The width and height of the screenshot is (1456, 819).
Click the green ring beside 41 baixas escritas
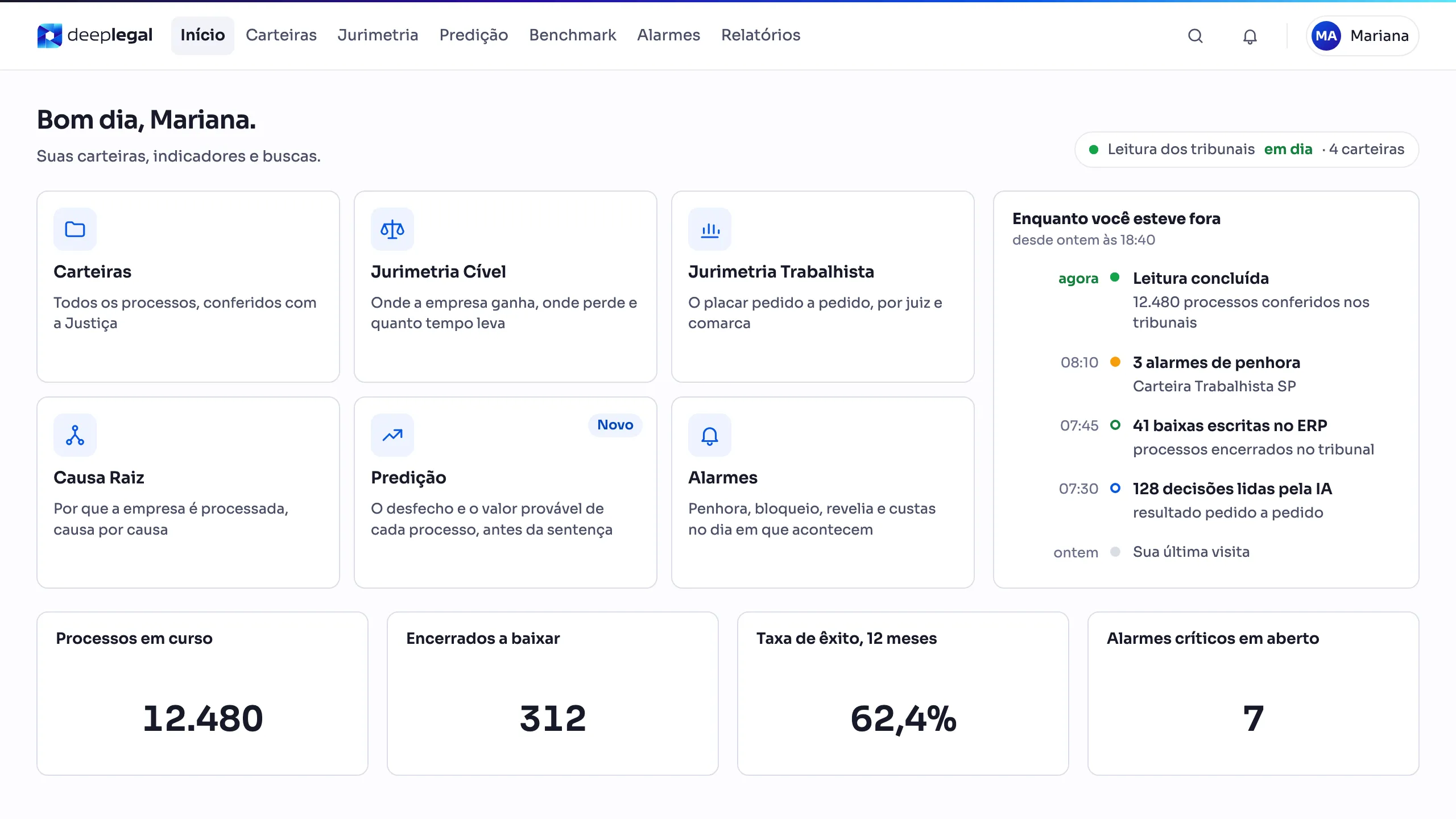[1115, 425]
